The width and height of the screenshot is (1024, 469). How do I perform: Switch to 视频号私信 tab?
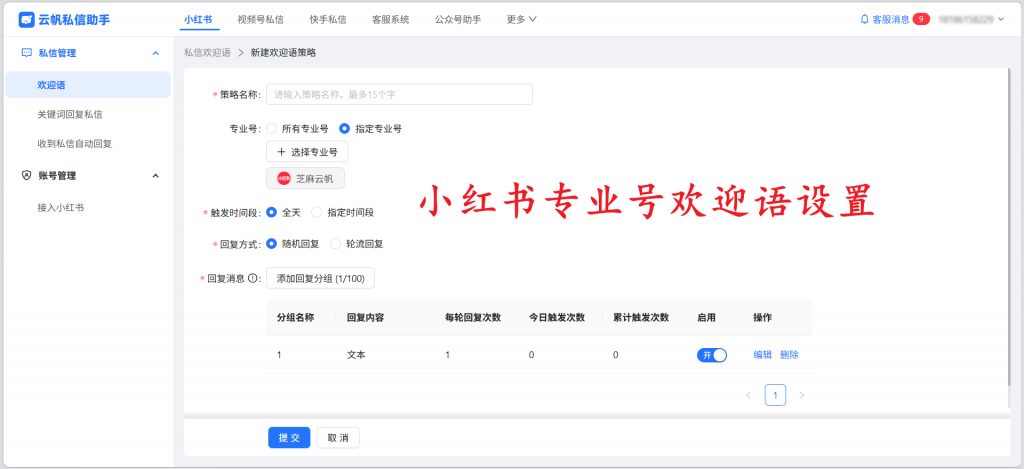click(261, 20)
